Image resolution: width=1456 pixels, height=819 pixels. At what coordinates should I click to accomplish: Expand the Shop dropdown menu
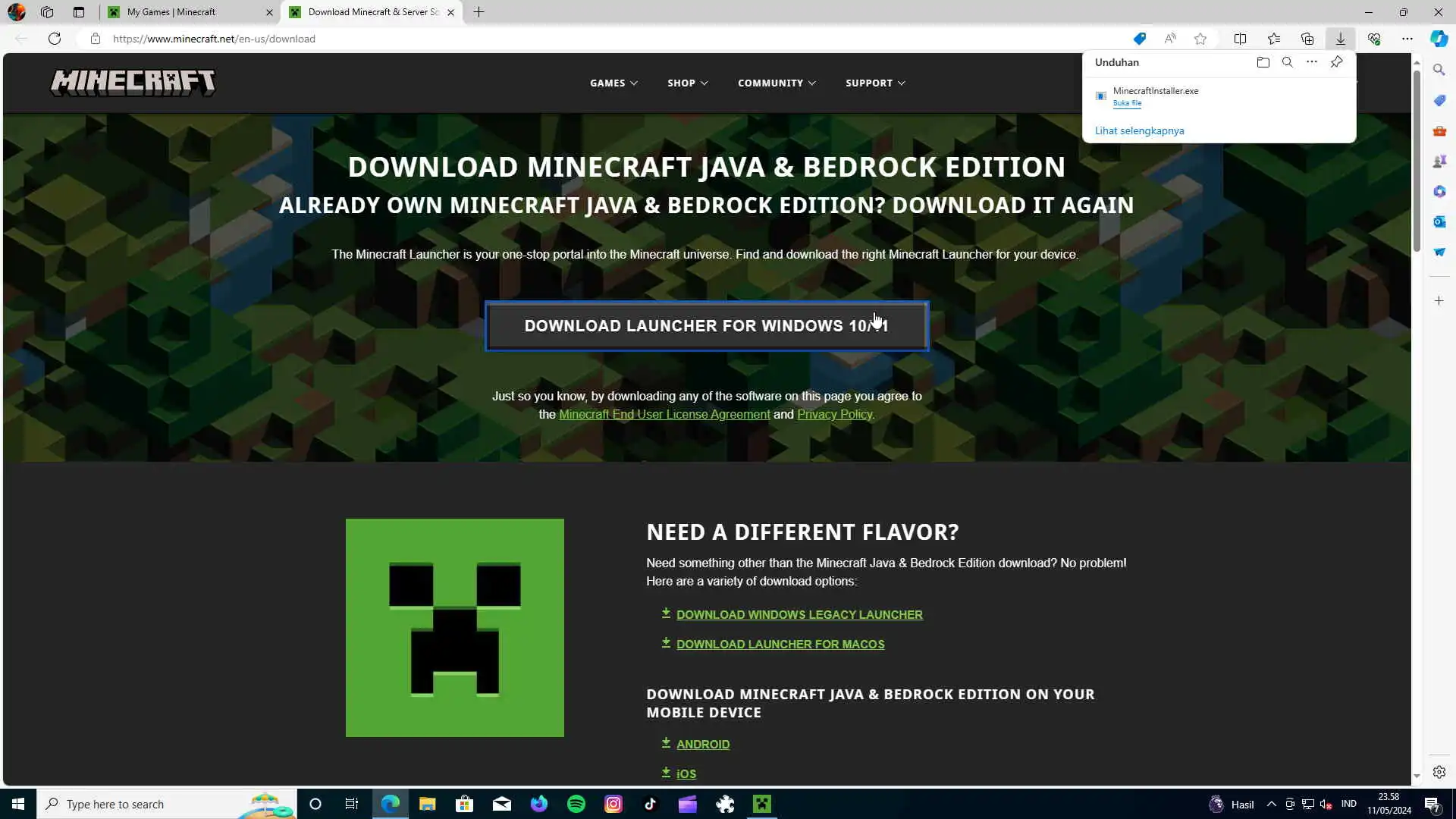687,83
